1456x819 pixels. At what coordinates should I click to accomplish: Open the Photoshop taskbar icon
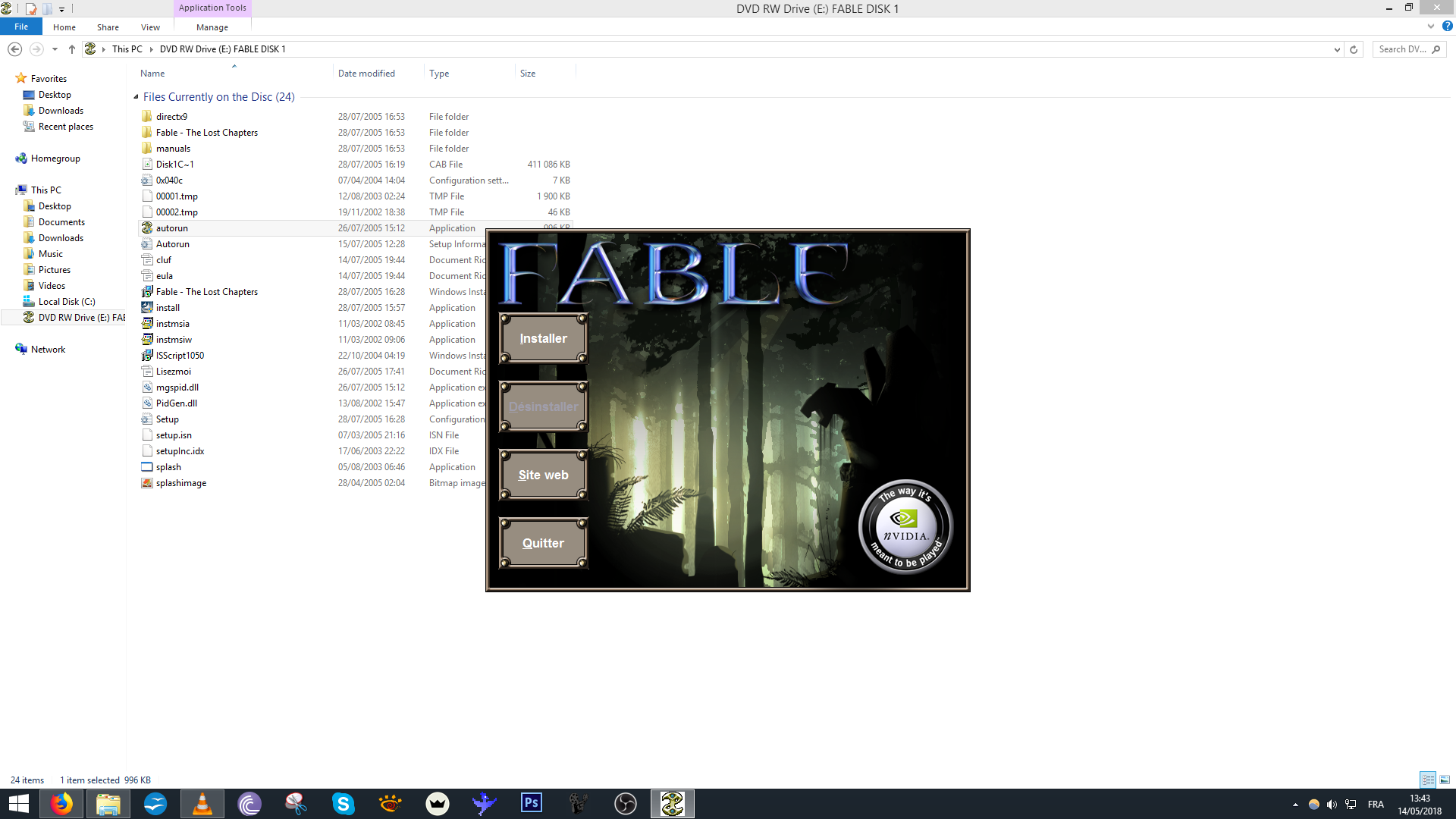[532, 803]
